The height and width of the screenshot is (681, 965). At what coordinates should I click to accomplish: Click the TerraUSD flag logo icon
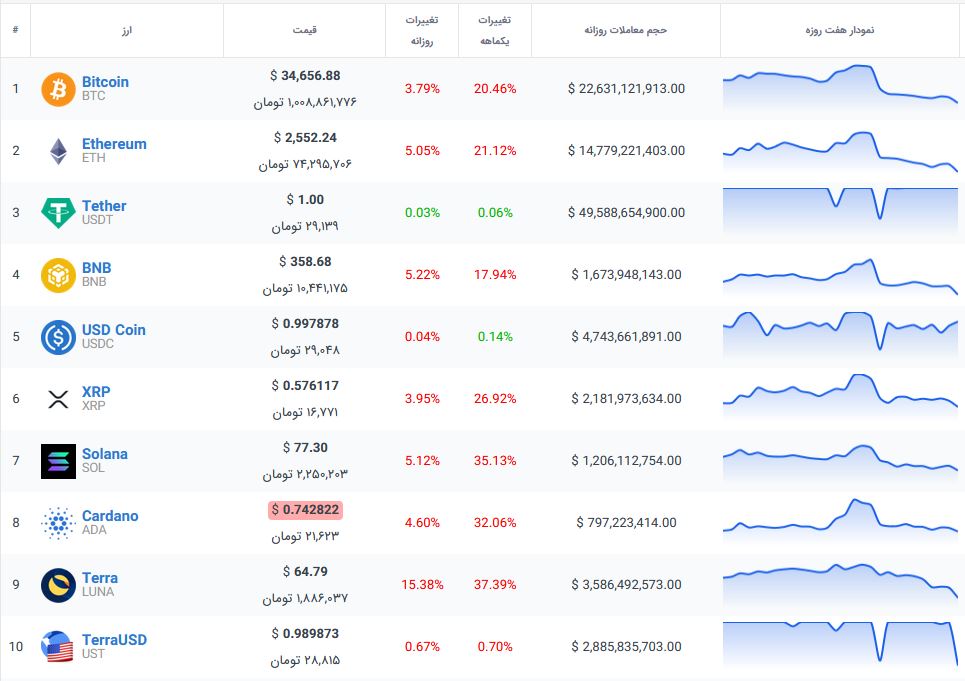point(57,647)
